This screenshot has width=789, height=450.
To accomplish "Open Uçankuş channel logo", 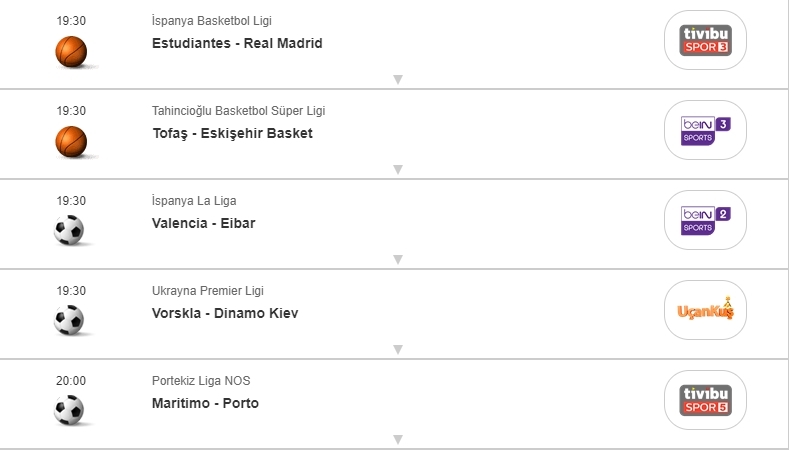I will pyautogui.click(x=705, y=310).
